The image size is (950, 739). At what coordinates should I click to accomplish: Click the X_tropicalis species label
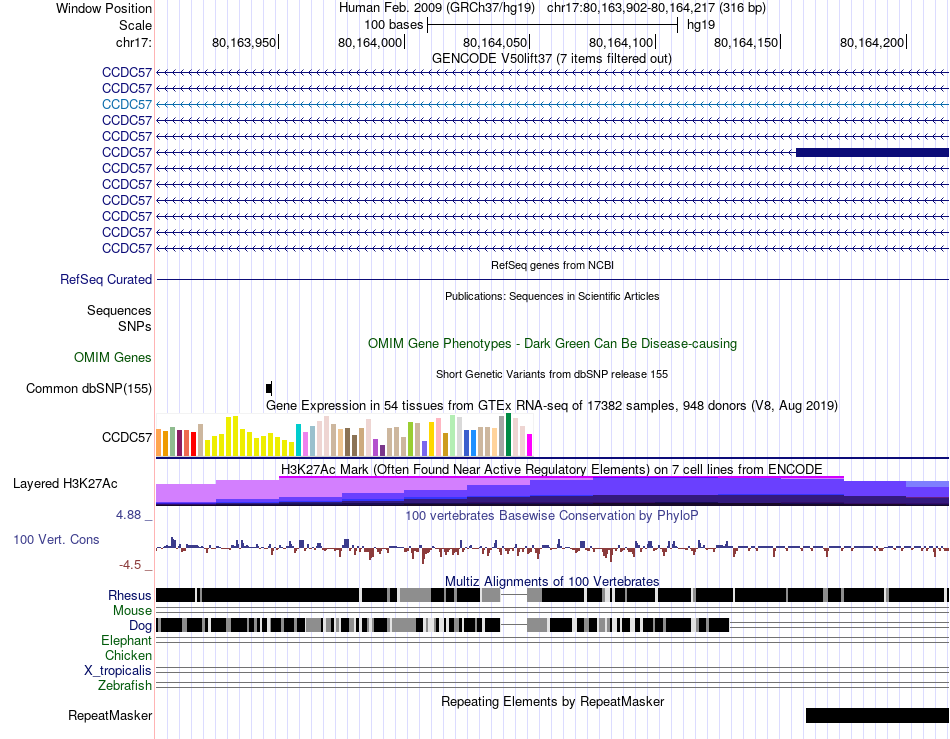(x=118, y=671)
